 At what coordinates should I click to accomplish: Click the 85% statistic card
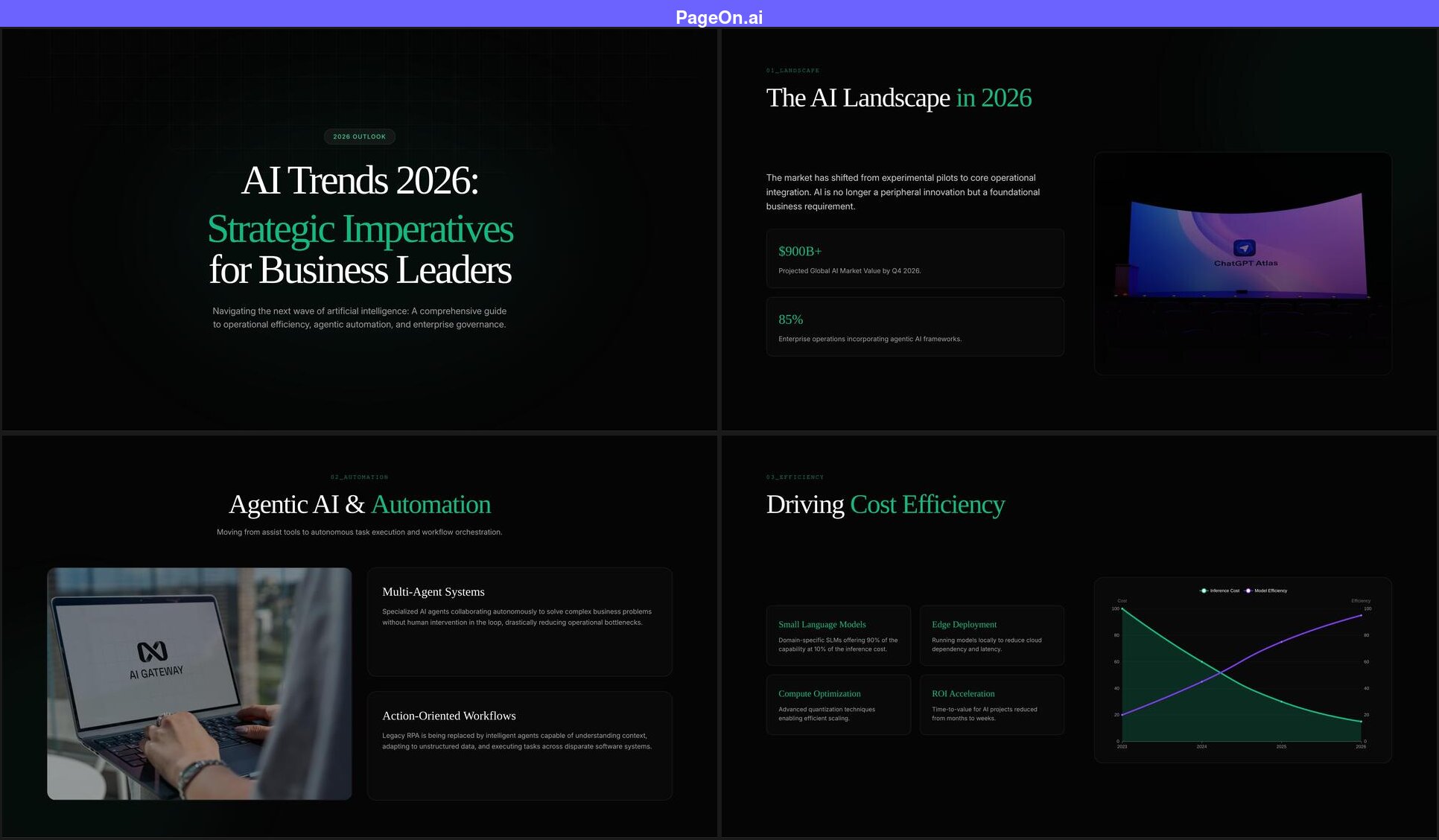click(915, 326)
